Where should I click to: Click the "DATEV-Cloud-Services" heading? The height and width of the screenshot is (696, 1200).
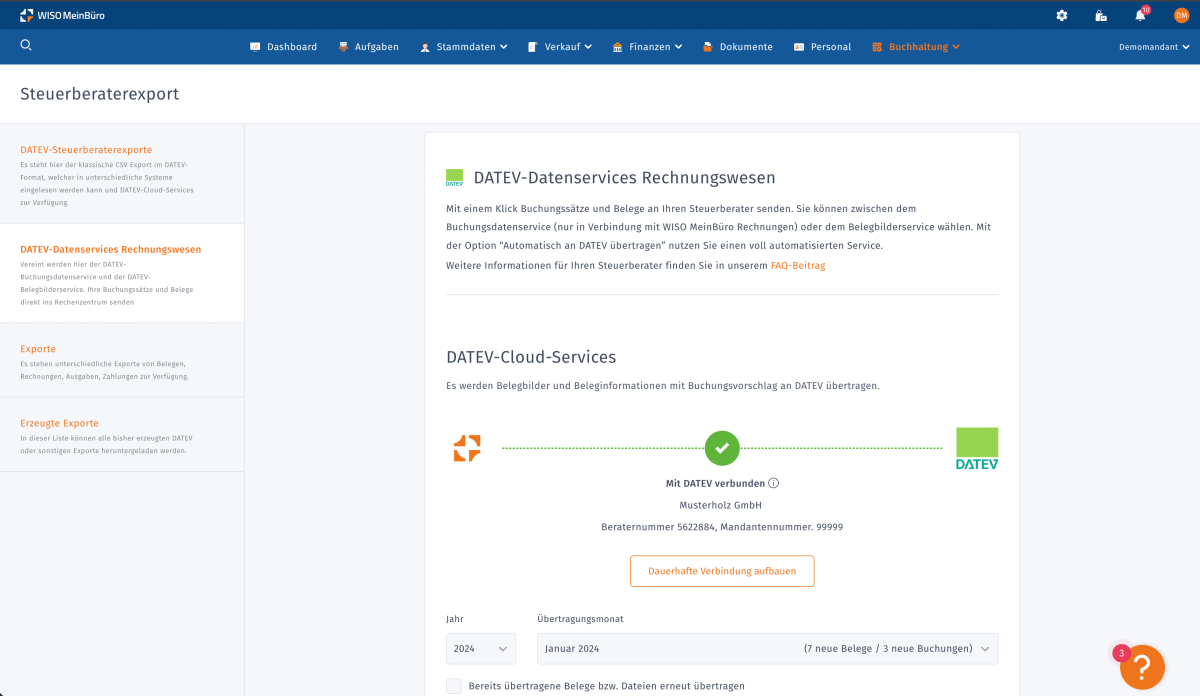point(531,357)
